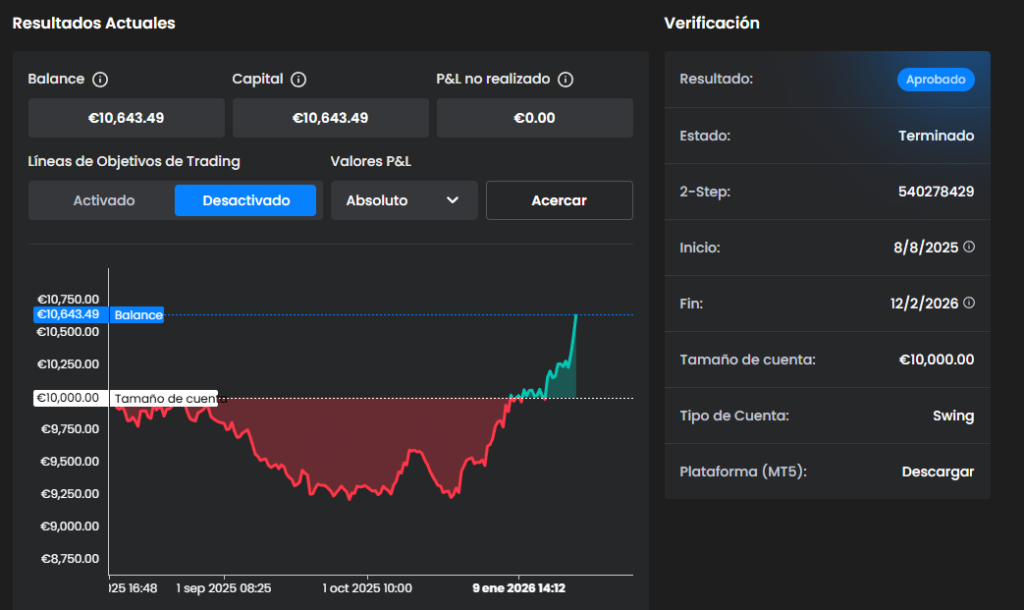The height and width of the screenshot is (610, 1024).
Task: Click the P&L no realizado €0.00 field
Action: coord(534,118)
